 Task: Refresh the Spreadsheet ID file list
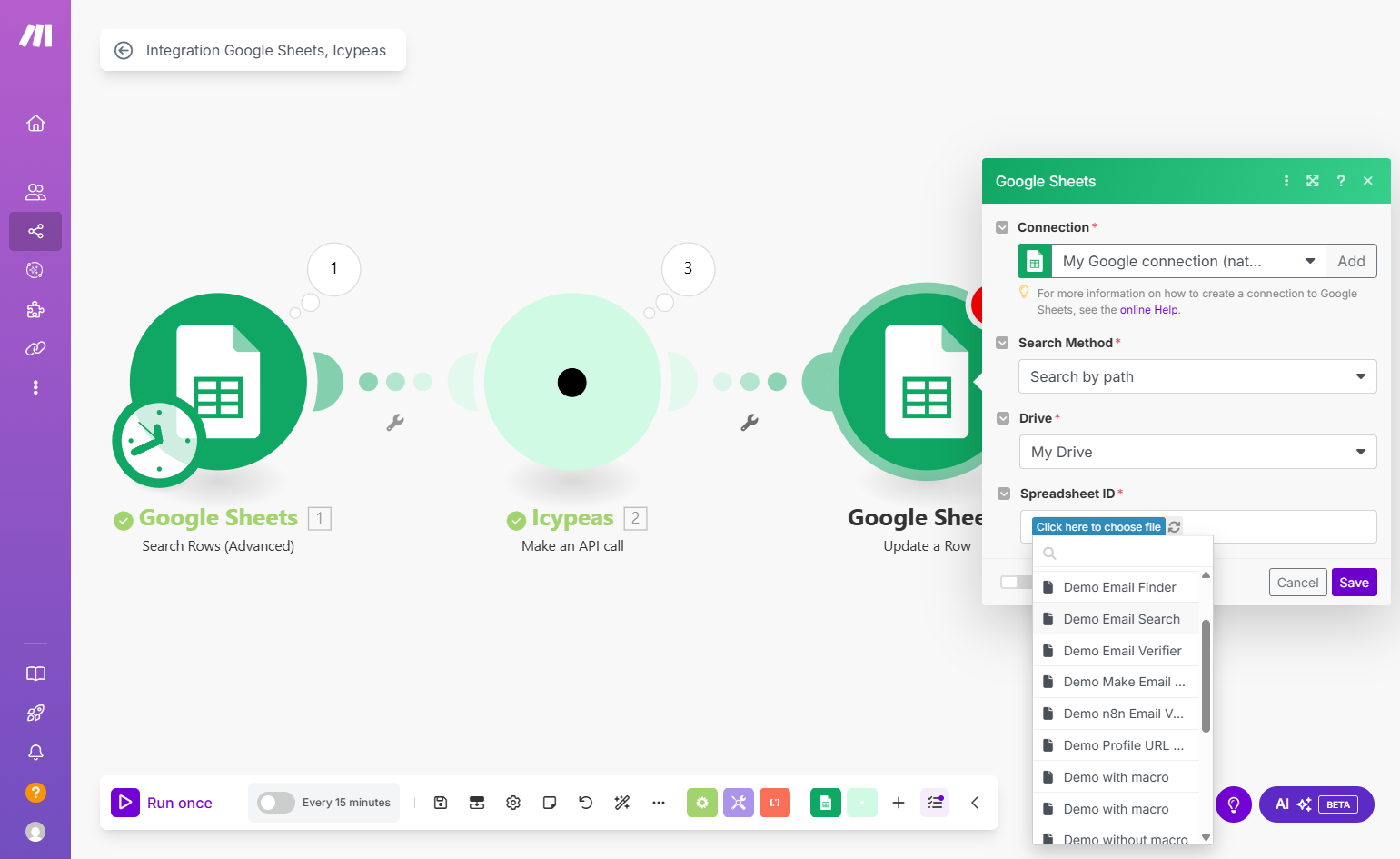tap(1175, 527)
